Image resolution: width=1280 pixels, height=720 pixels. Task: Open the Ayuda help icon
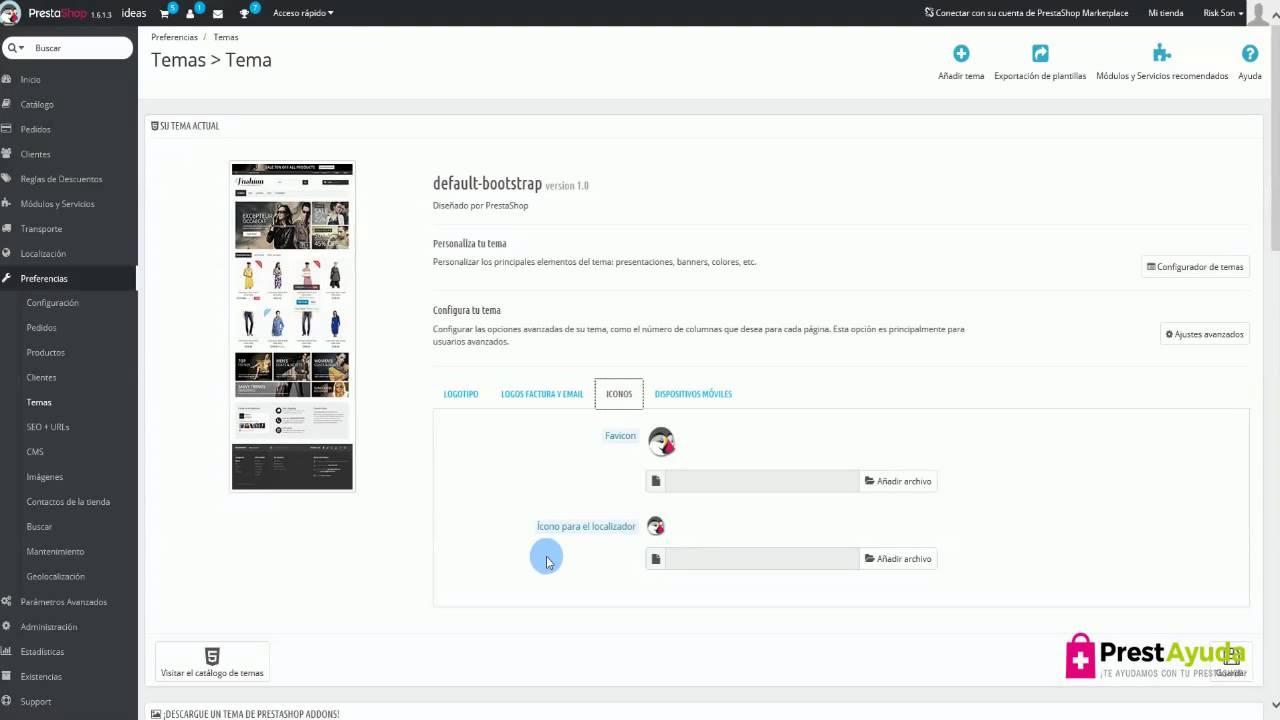(x=1249, y=53)
